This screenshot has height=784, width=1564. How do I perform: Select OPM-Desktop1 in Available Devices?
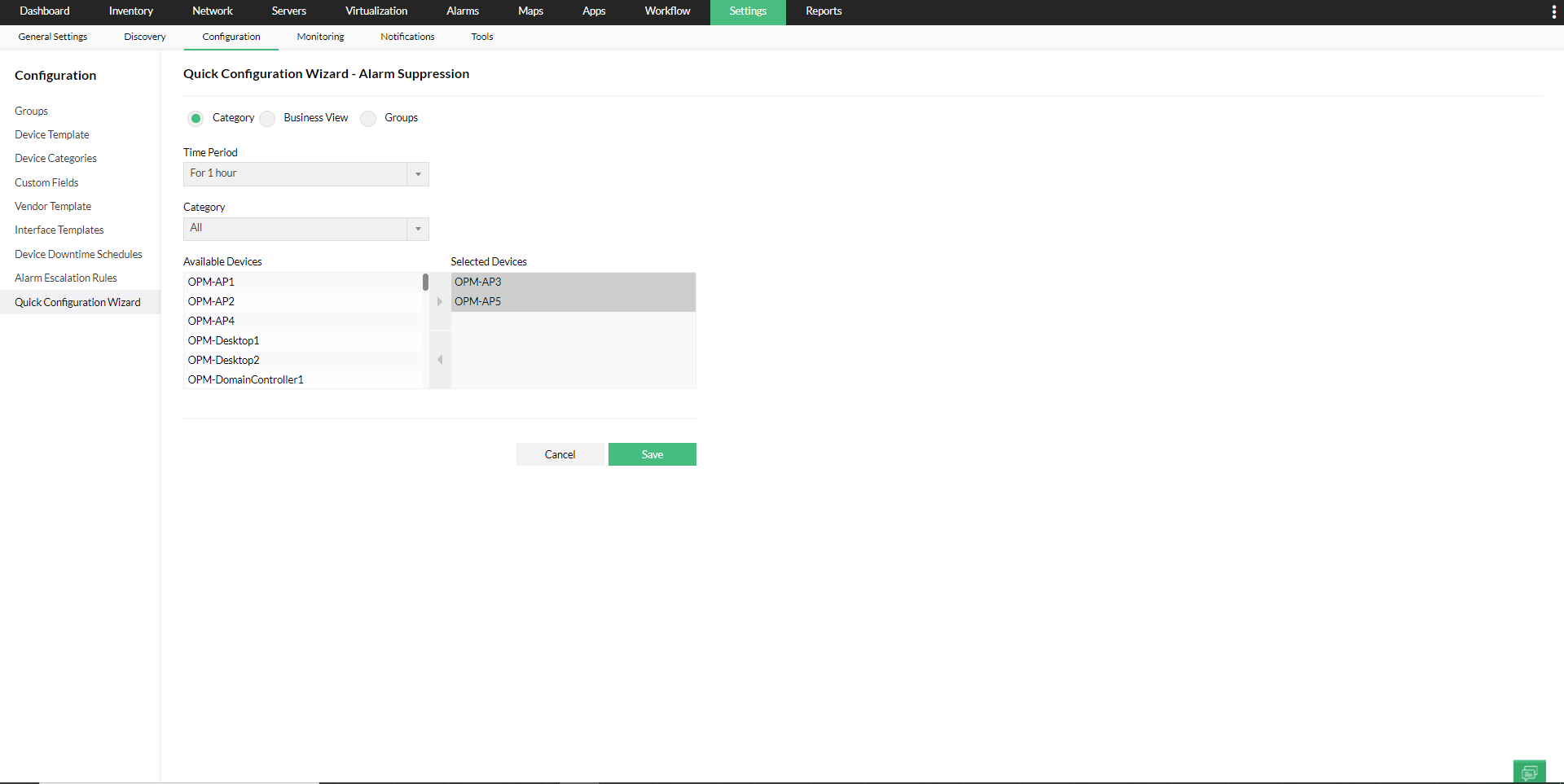pos(223,340)
